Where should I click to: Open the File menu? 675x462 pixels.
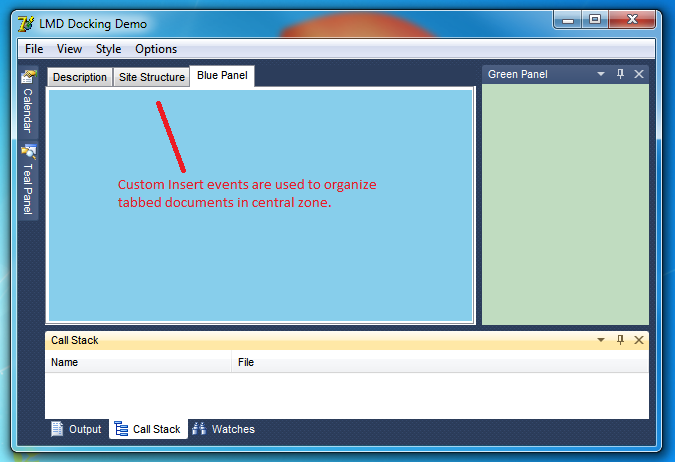tap(34, 49)
